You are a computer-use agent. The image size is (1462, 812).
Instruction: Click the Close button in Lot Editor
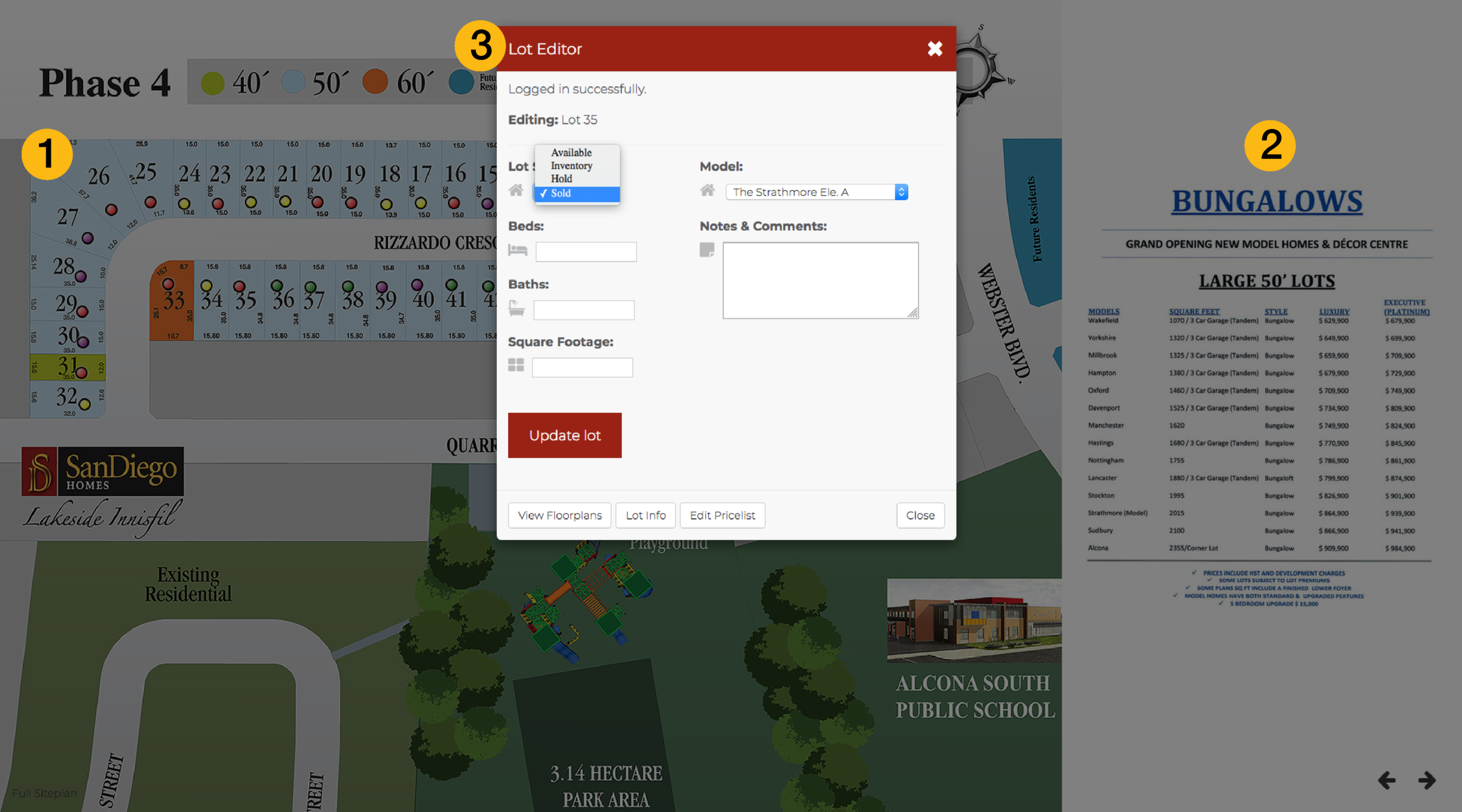pyautogui.click(x=920, y=515)
